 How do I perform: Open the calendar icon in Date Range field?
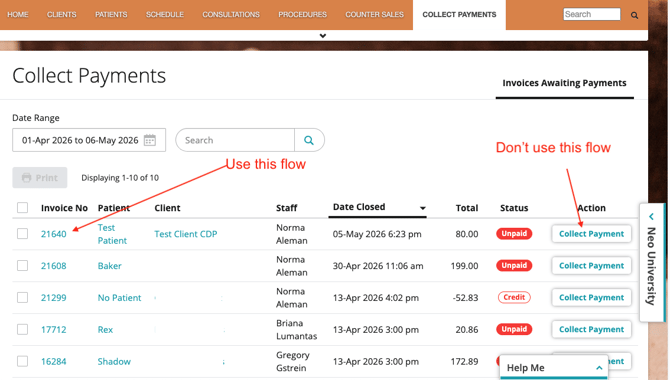[x=150, y=140]
